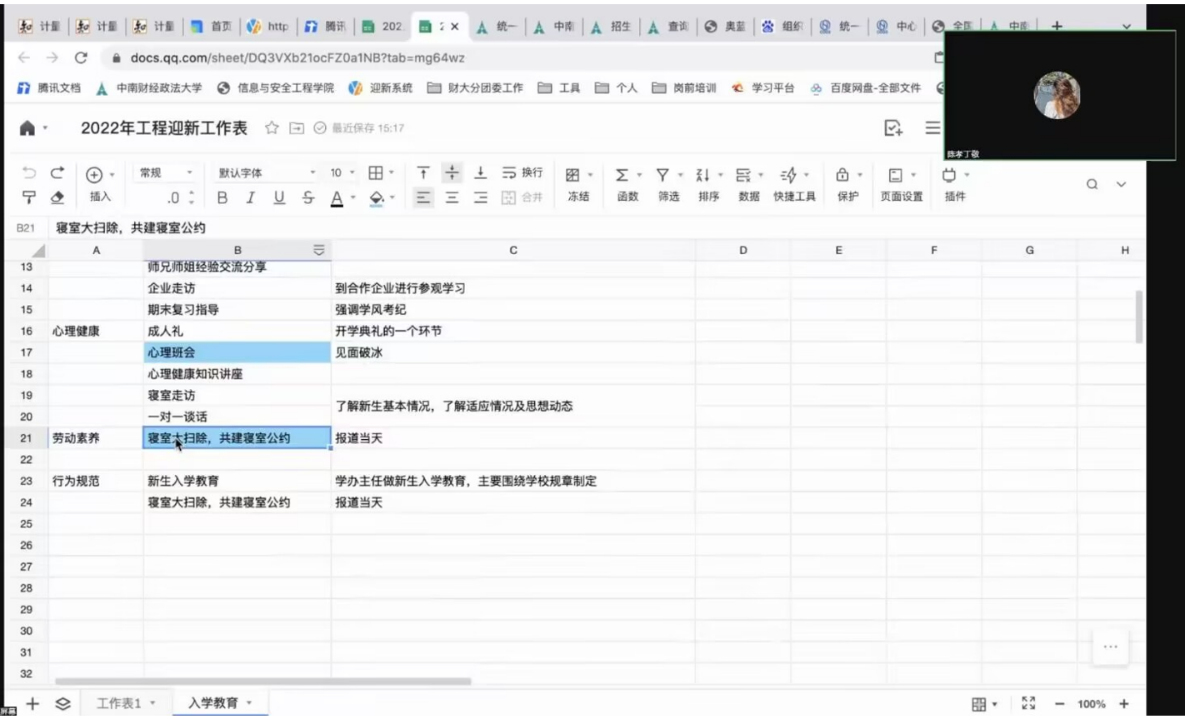Open the Protect (保护) lock tool
Image resolution: width=1185 pixels, height=724 pixels.
[x=847, y=184]
